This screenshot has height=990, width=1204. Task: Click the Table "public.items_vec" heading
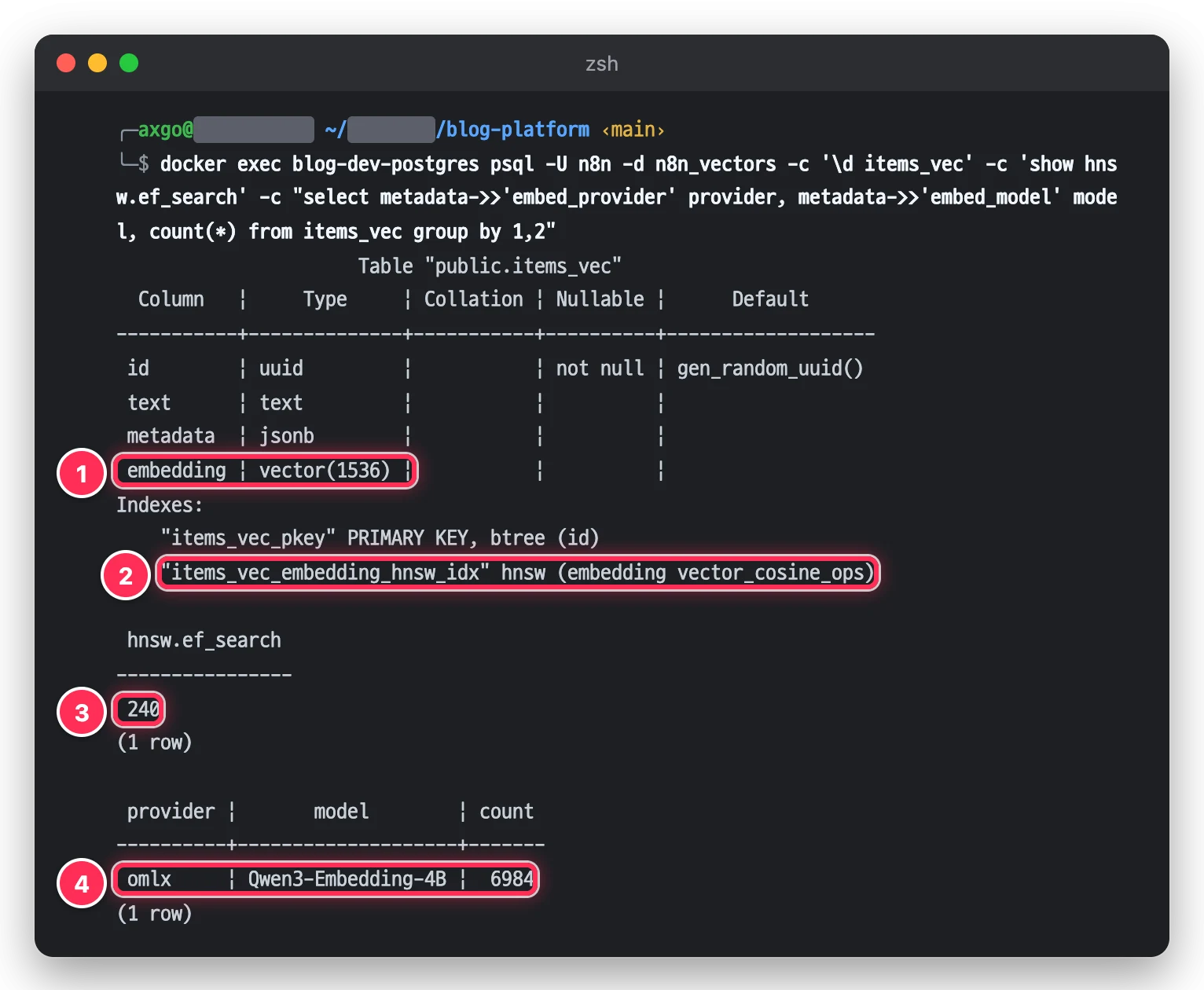pos(490,266)
